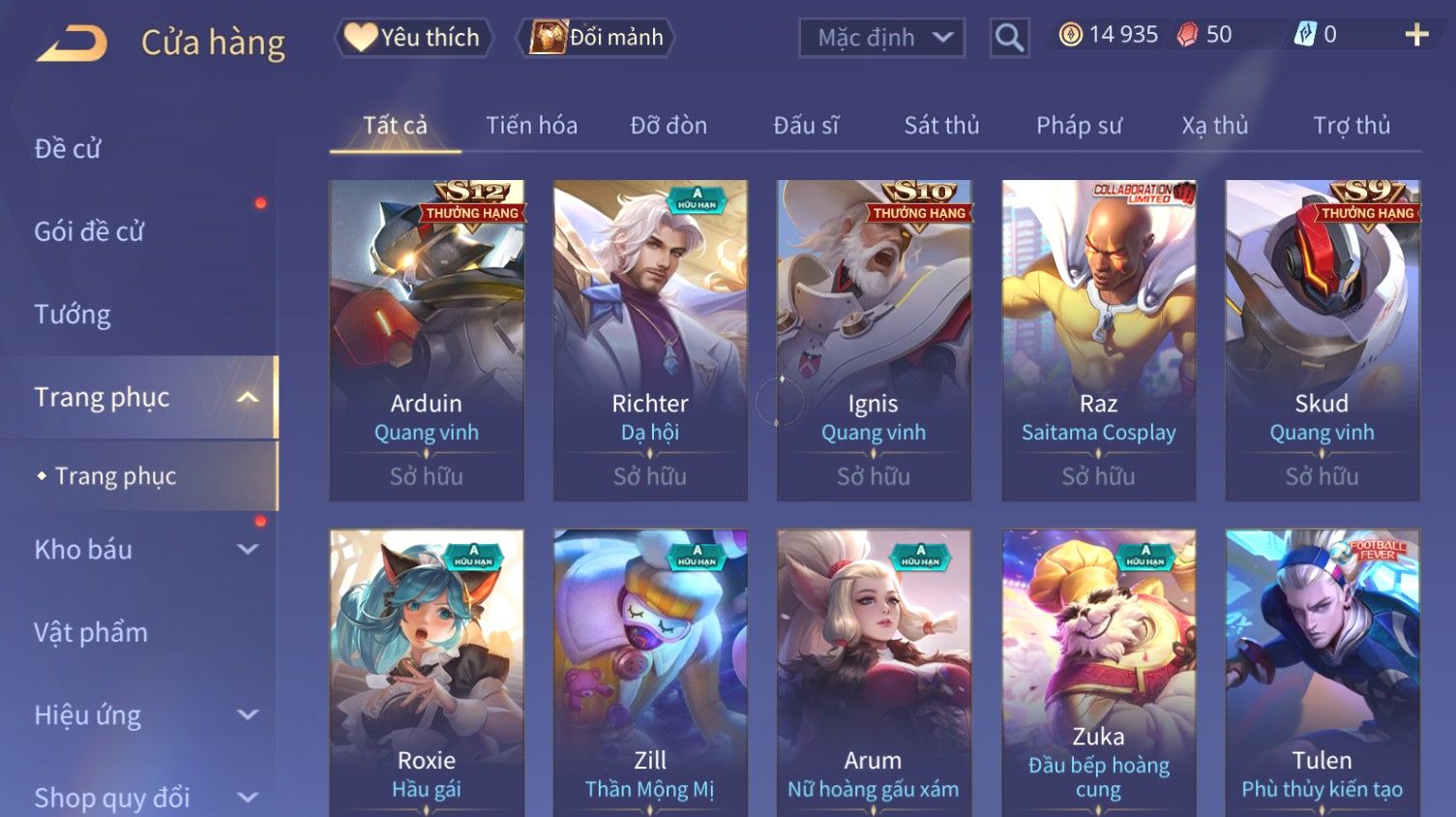Switch to the Pháp sư tab

click(1079, 126)
